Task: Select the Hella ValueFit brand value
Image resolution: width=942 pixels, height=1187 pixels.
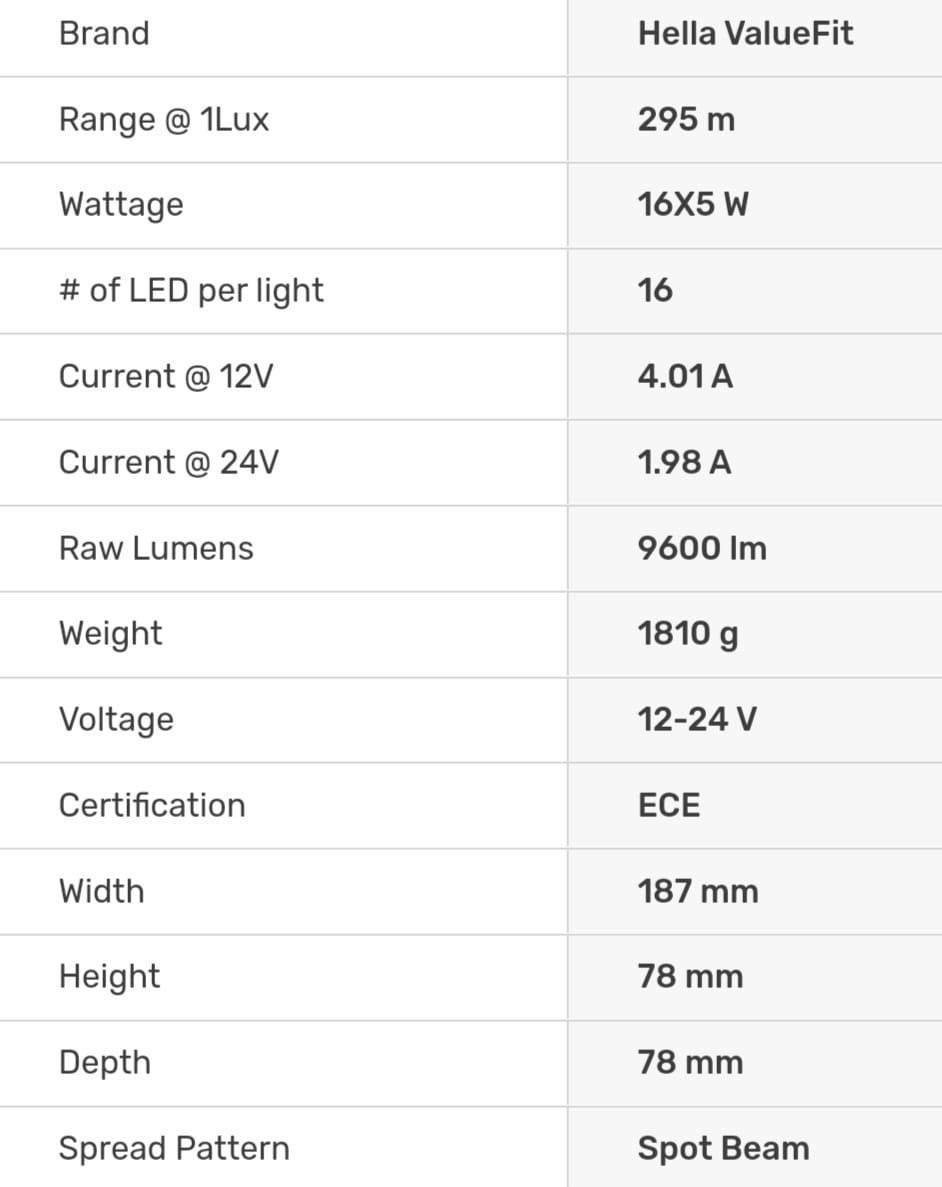Action: (745, 34)
